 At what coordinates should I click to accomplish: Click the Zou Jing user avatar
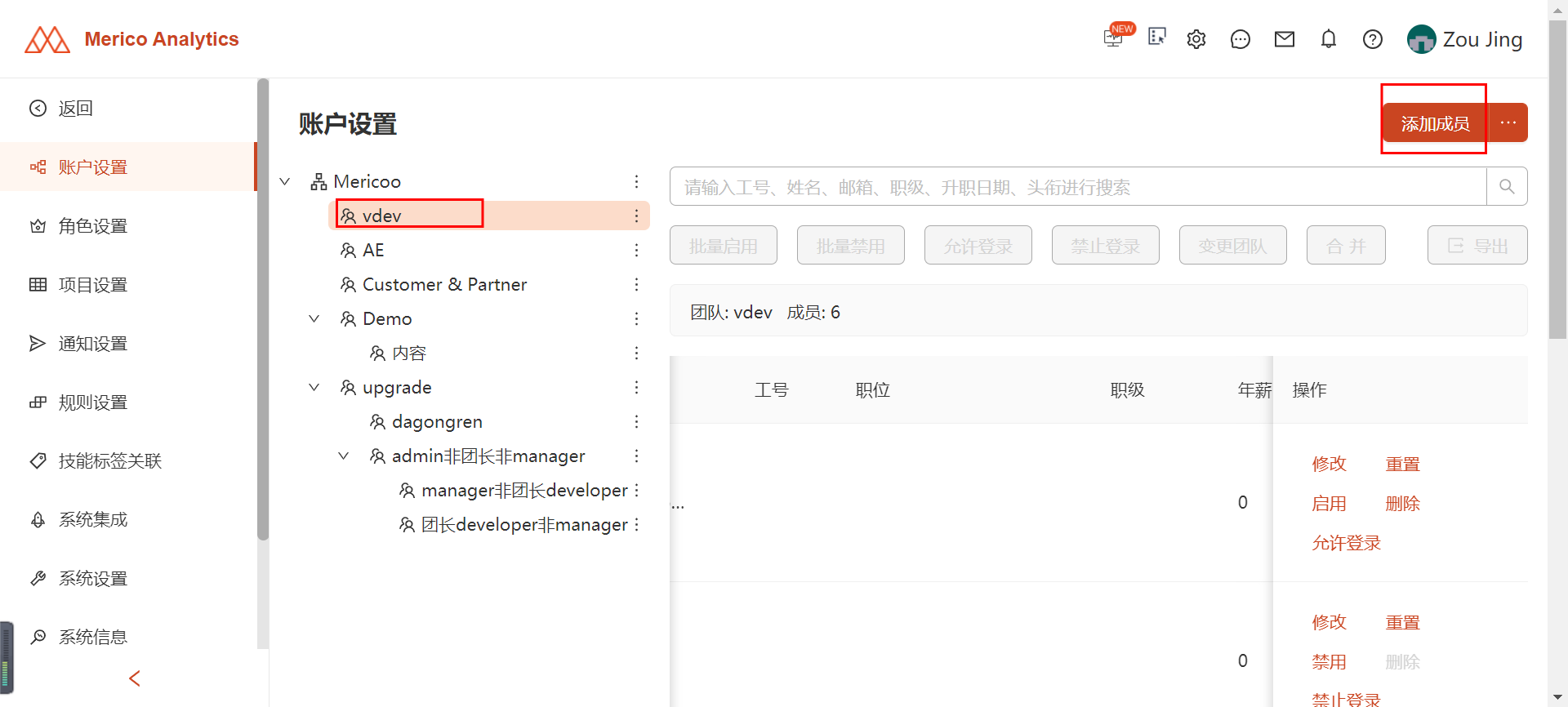click(x=1421, y=39)
